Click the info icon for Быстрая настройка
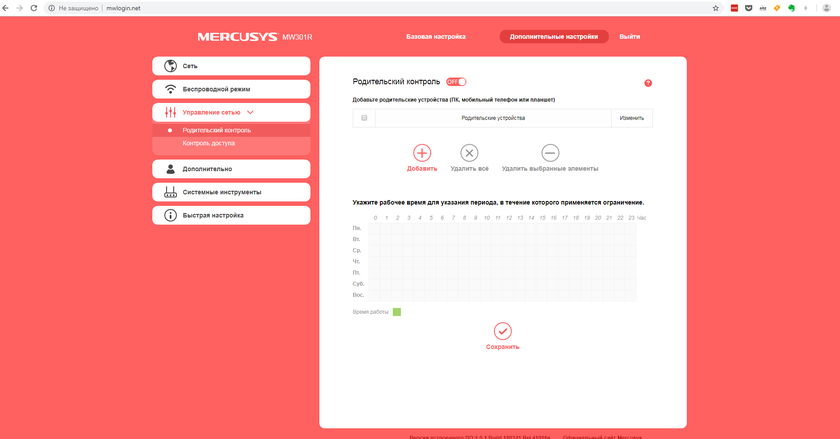 coord(170,215)
